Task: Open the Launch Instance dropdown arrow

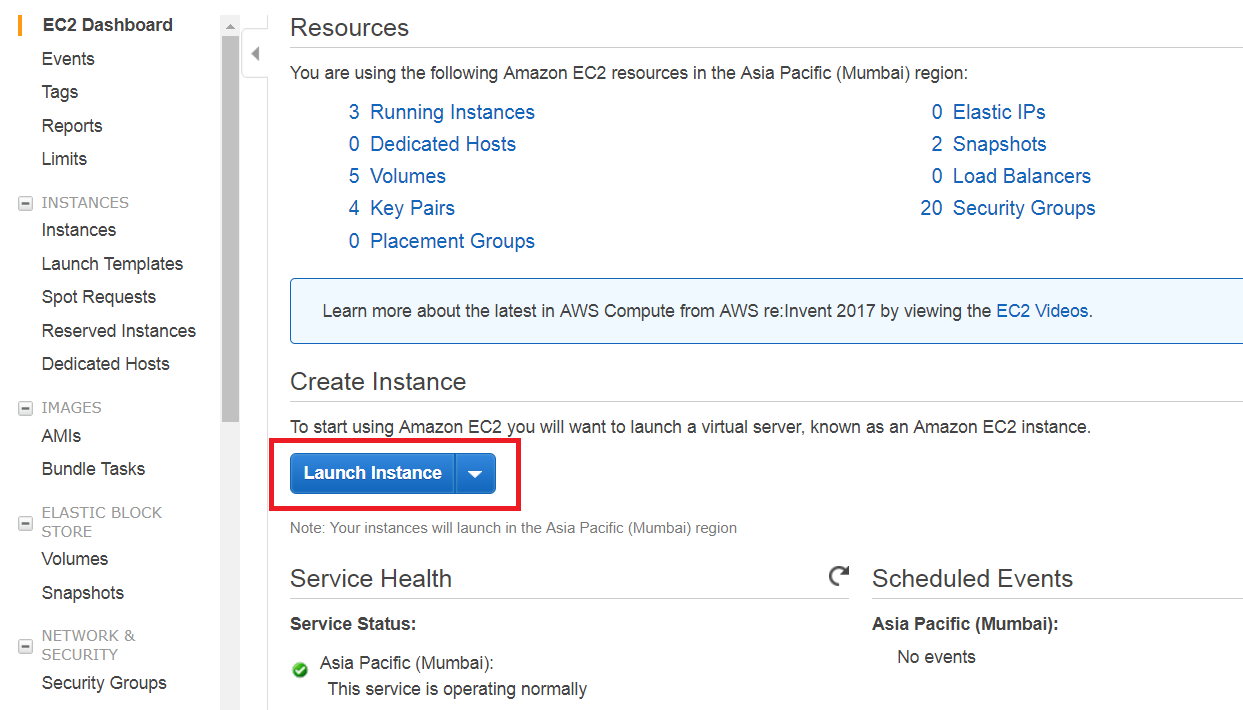Action: click(x=475, y=473)
